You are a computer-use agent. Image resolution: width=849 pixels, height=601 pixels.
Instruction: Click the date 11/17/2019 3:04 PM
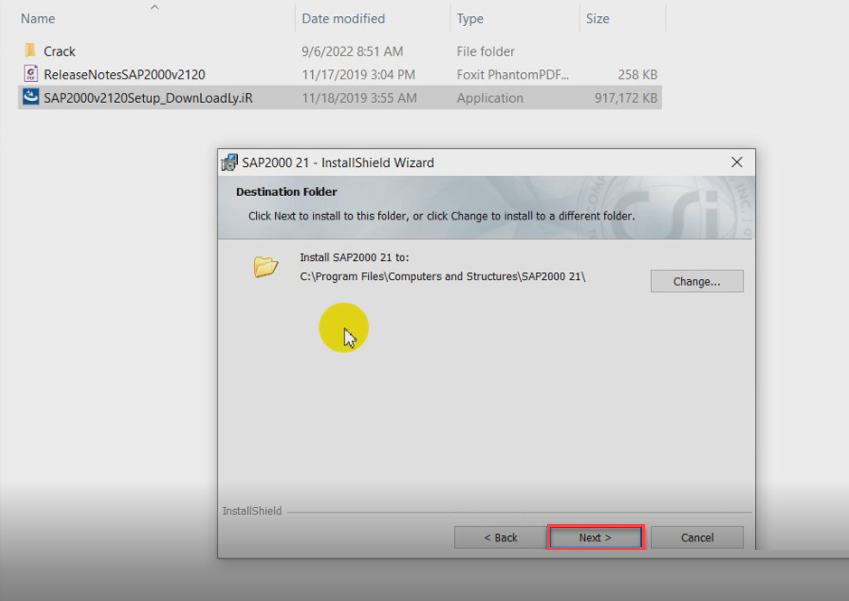[x=358, y=74]
